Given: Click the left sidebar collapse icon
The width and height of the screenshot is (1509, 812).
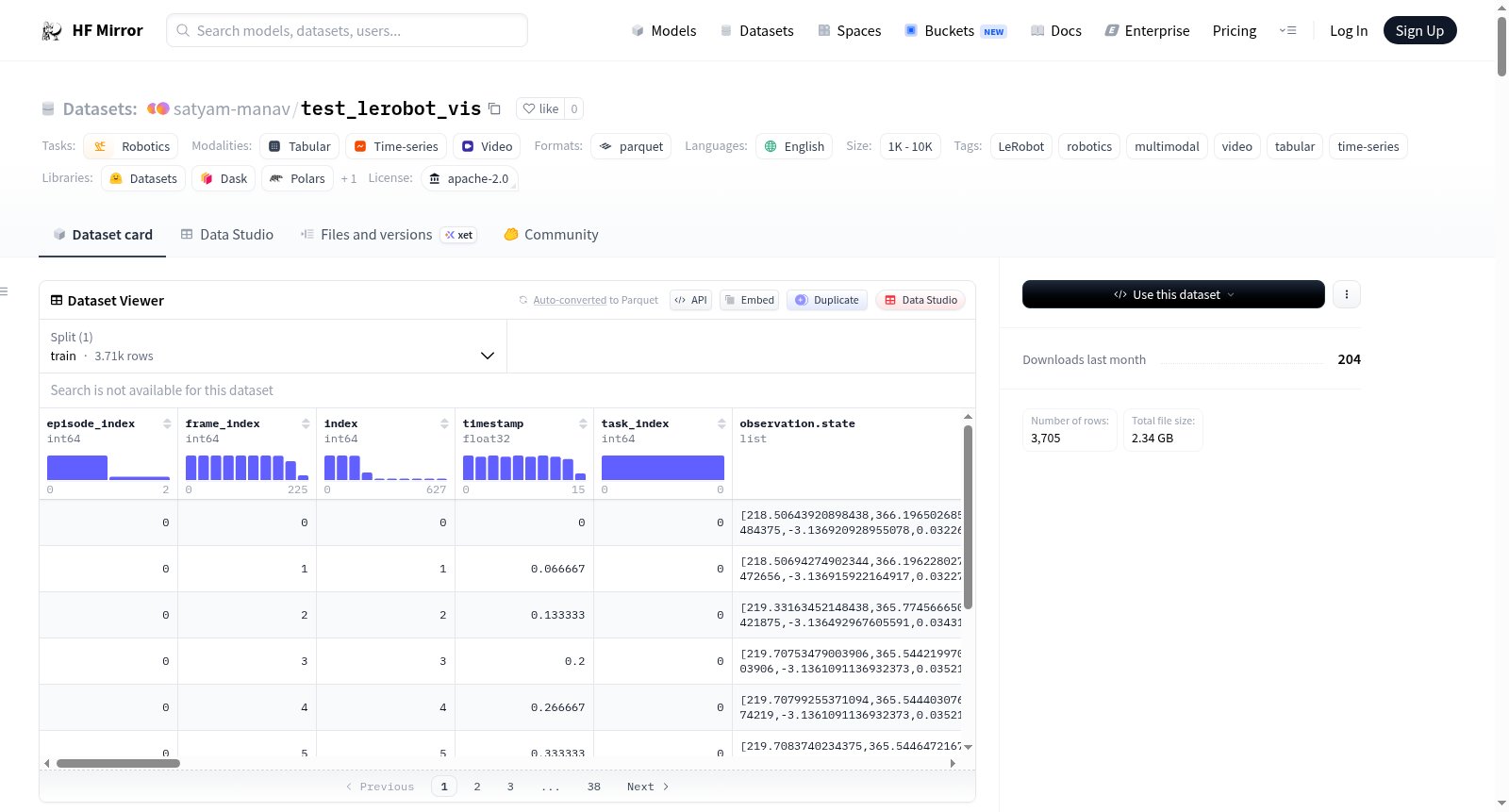Looking at the screenshot, I should 5,291.
